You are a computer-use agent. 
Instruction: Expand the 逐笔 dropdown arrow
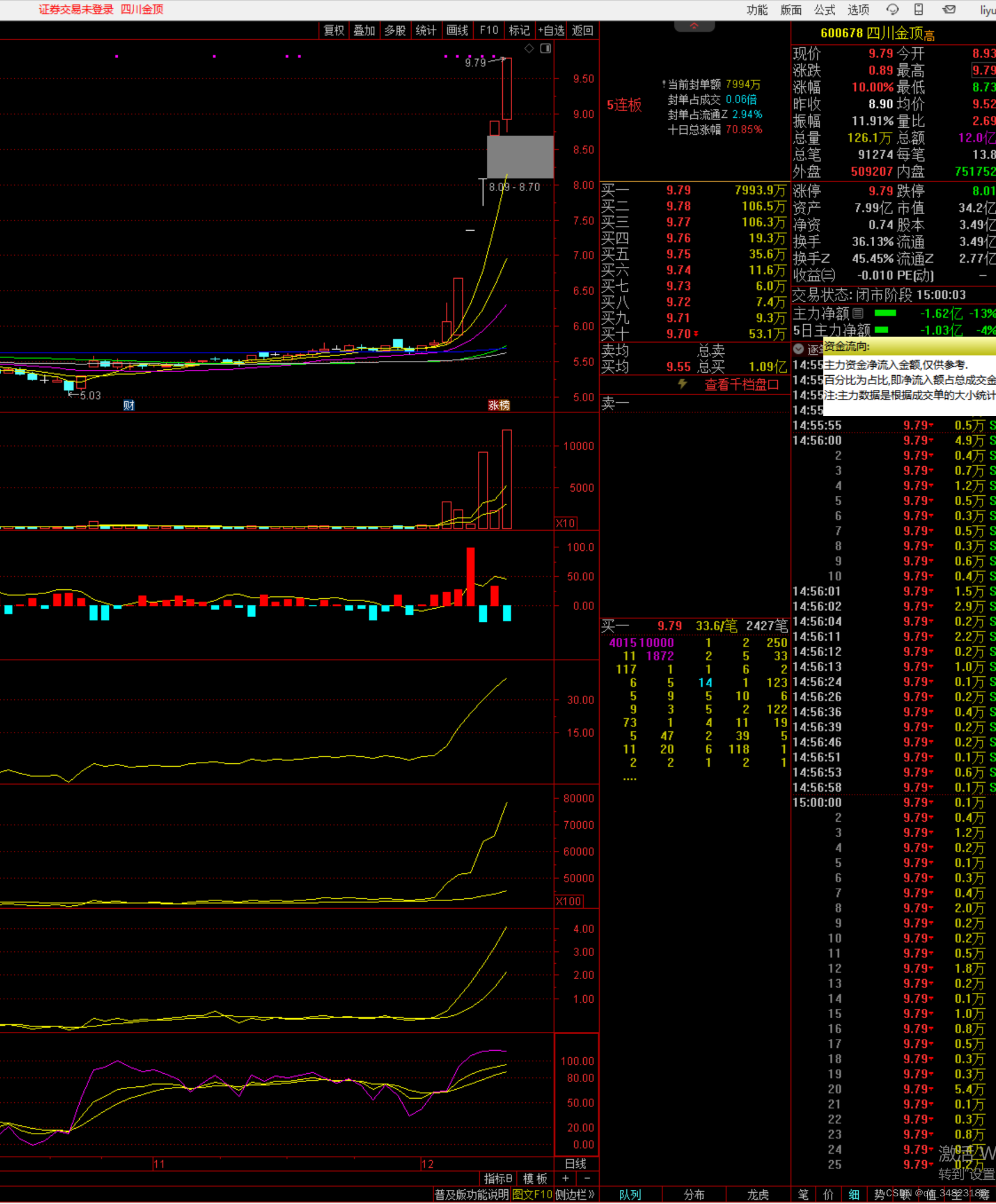point(798,348)
